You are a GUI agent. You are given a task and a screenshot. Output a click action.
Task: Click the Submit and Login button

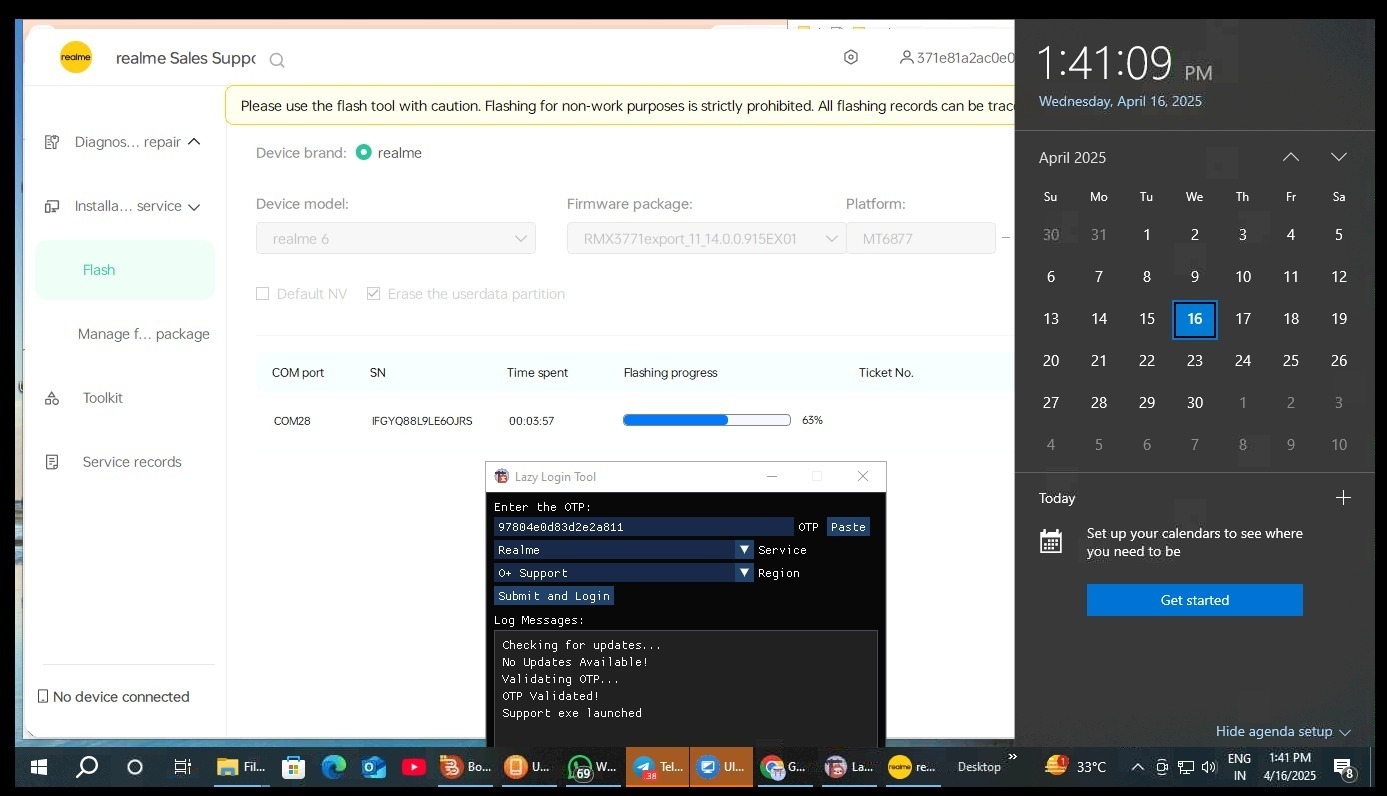pyautogui.click(x=554, y=596)
